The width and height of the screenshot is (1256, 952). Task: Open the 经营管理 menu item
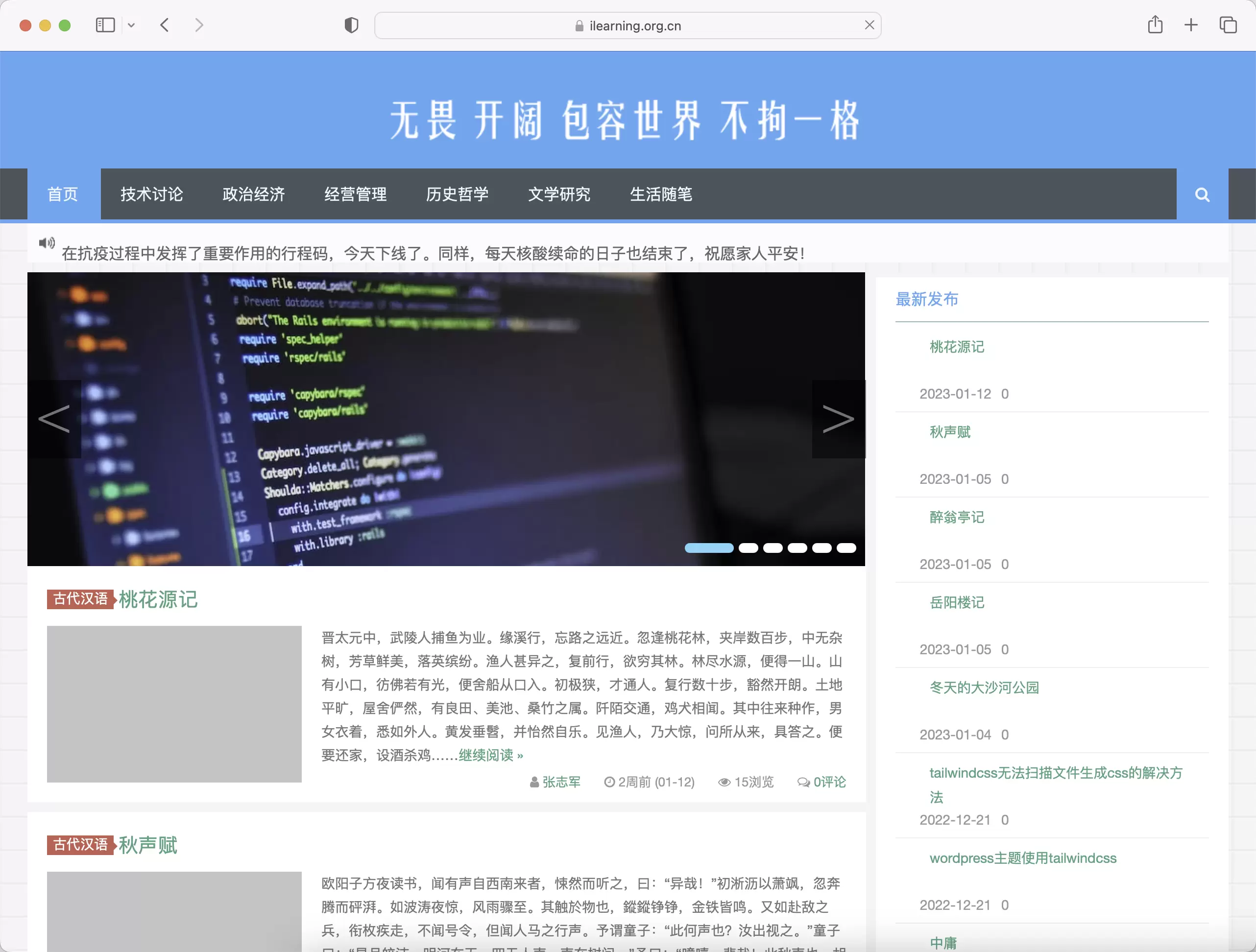(356, 194)
